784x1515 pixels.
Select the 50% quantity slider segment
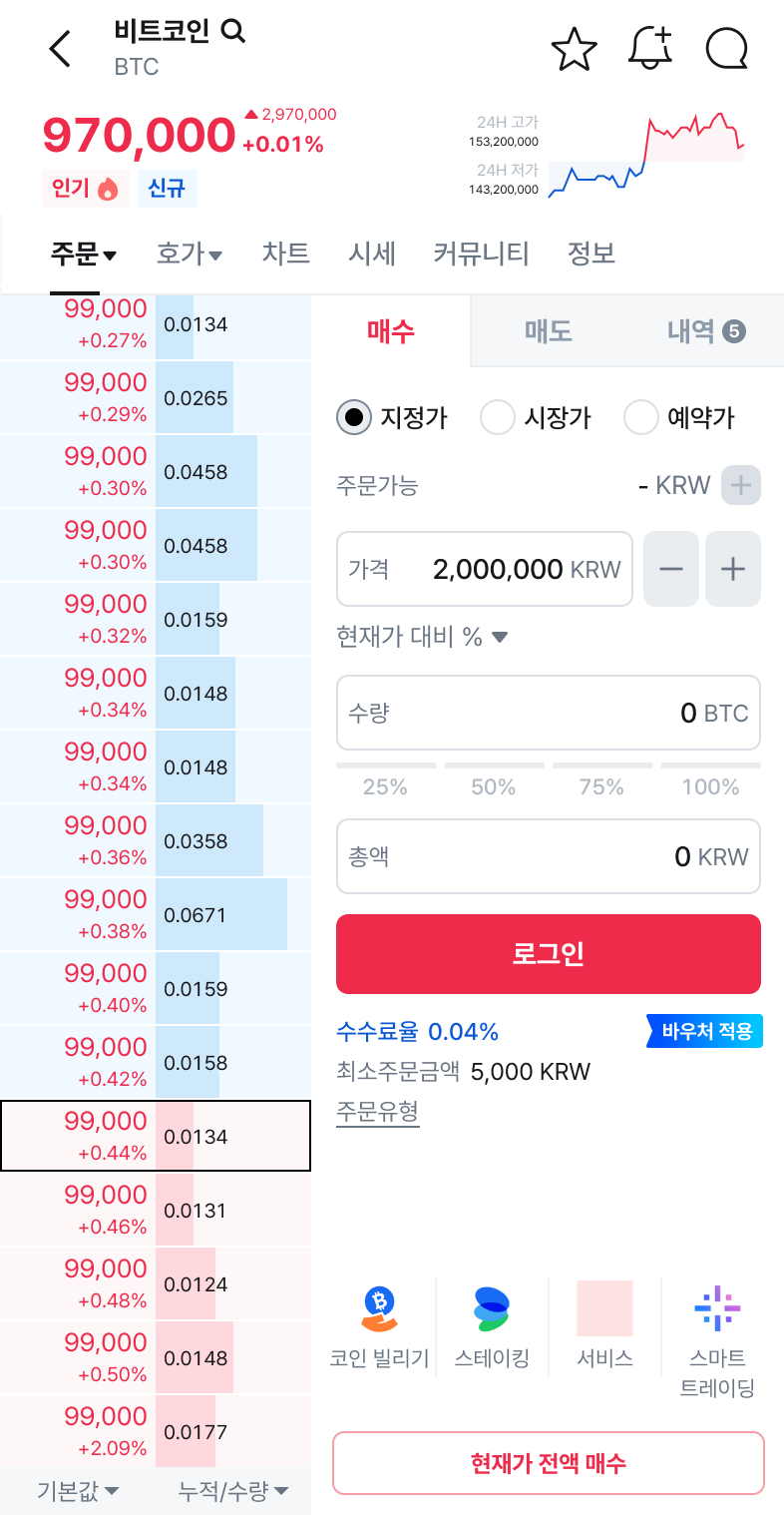pyautogui.click(x=494, y=778)
